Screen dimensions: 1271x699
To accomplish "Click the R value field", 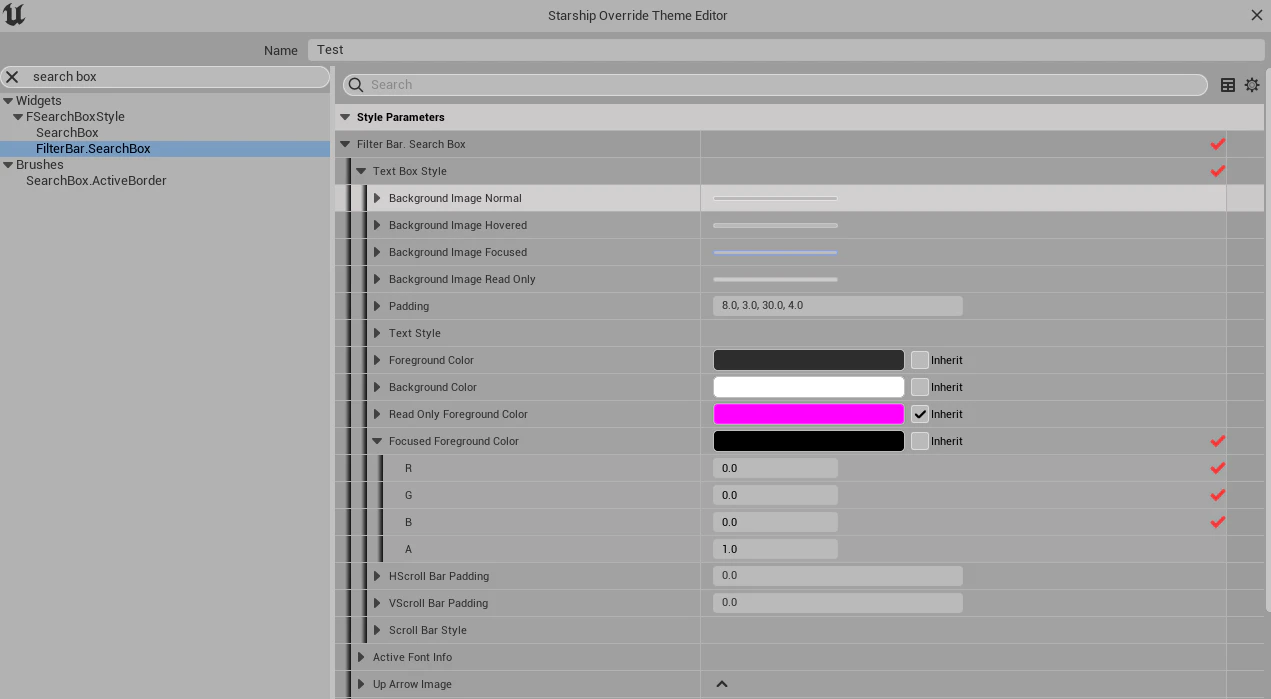I will click(x=775, y=468).
